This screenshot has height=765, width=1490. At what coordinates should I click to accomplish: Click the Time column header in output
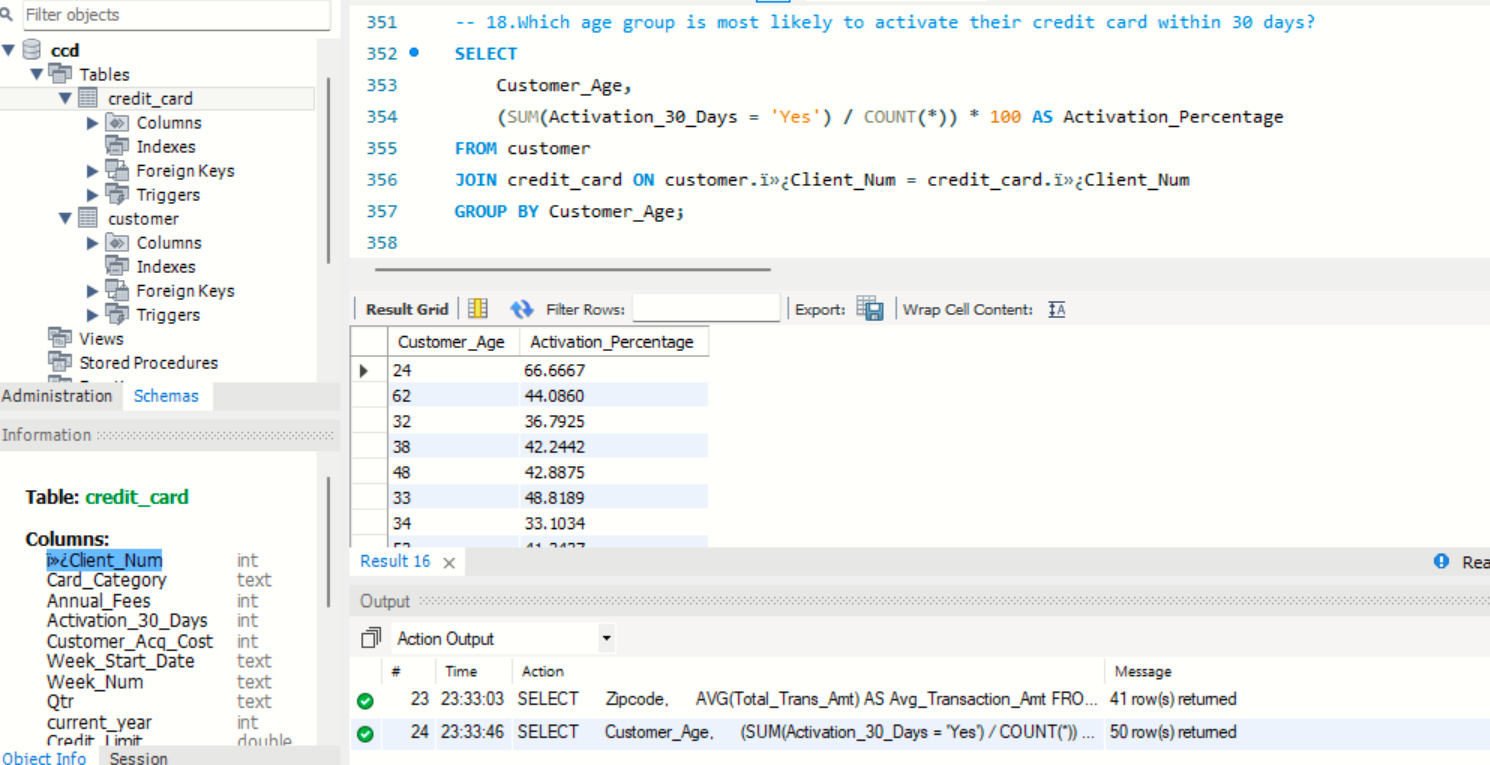pos(462,672)
